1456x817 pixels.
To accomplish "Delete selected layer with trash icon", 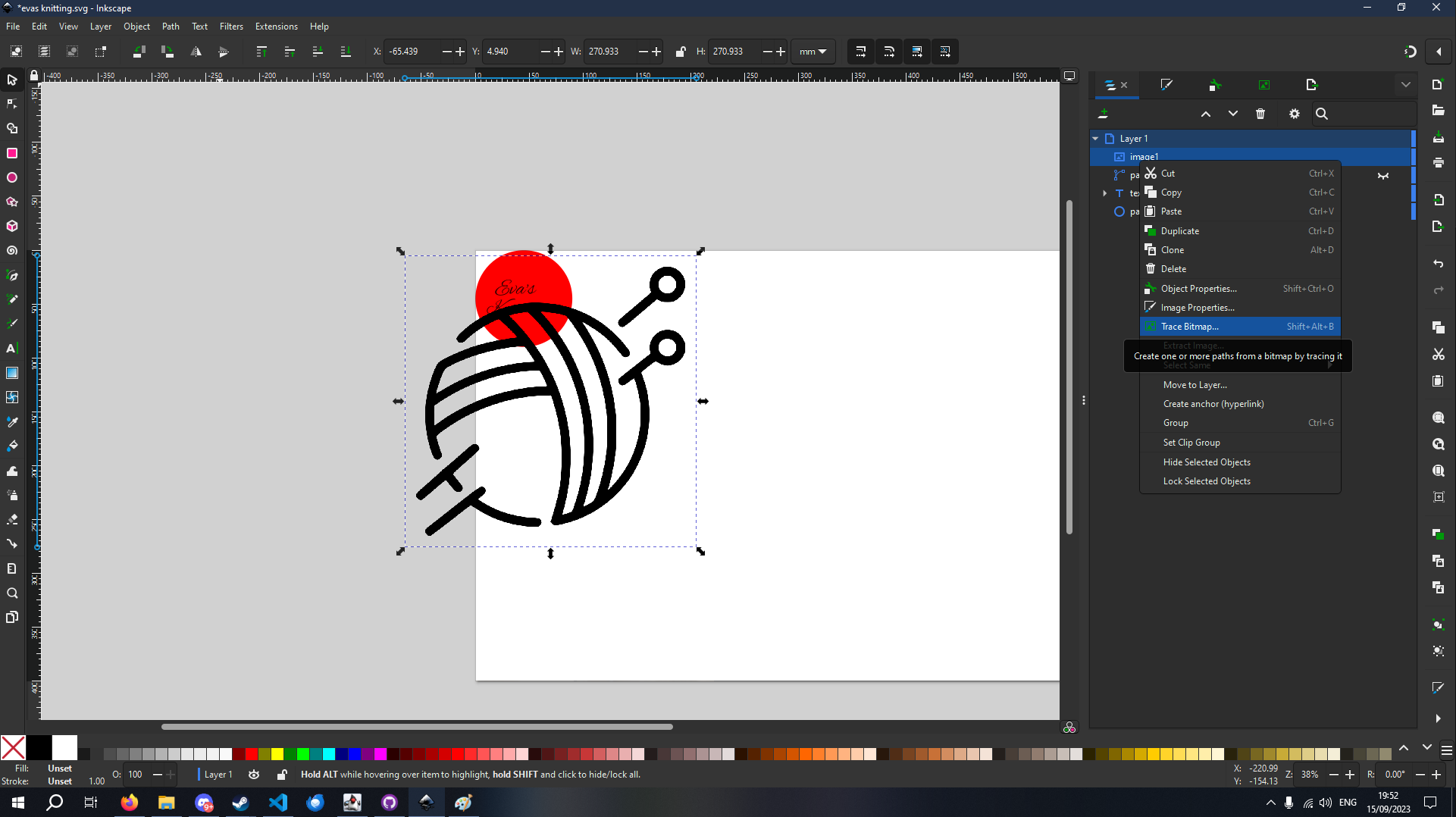I will point(1260,114).
